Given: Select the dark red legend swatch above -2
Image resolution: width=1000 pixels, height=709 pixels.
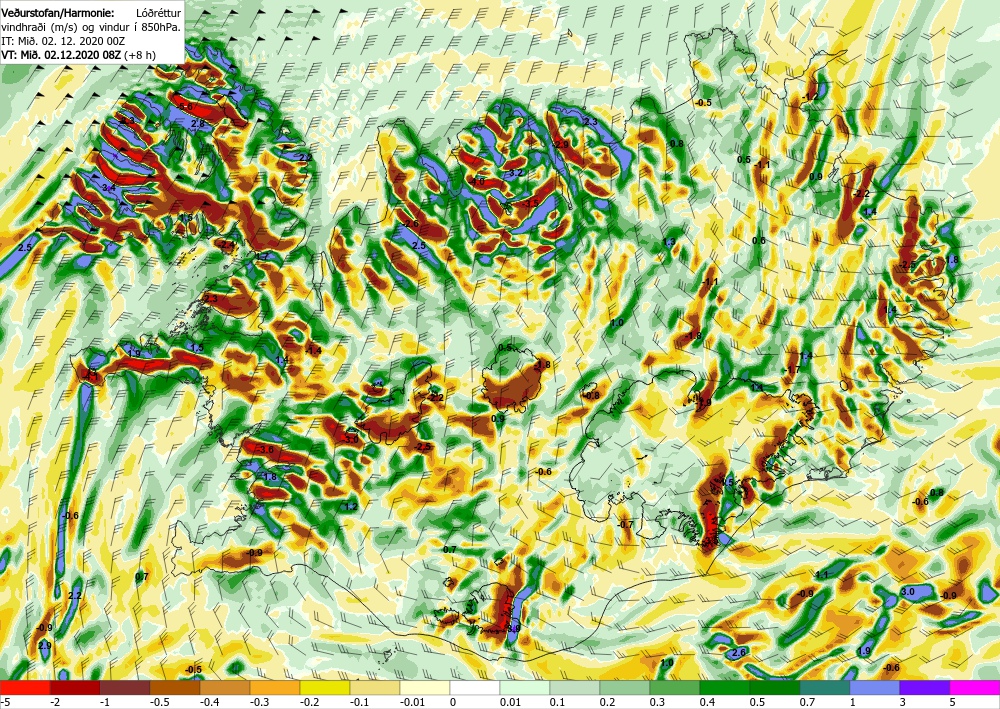Looking at the screenshot, I should point(75,688).
